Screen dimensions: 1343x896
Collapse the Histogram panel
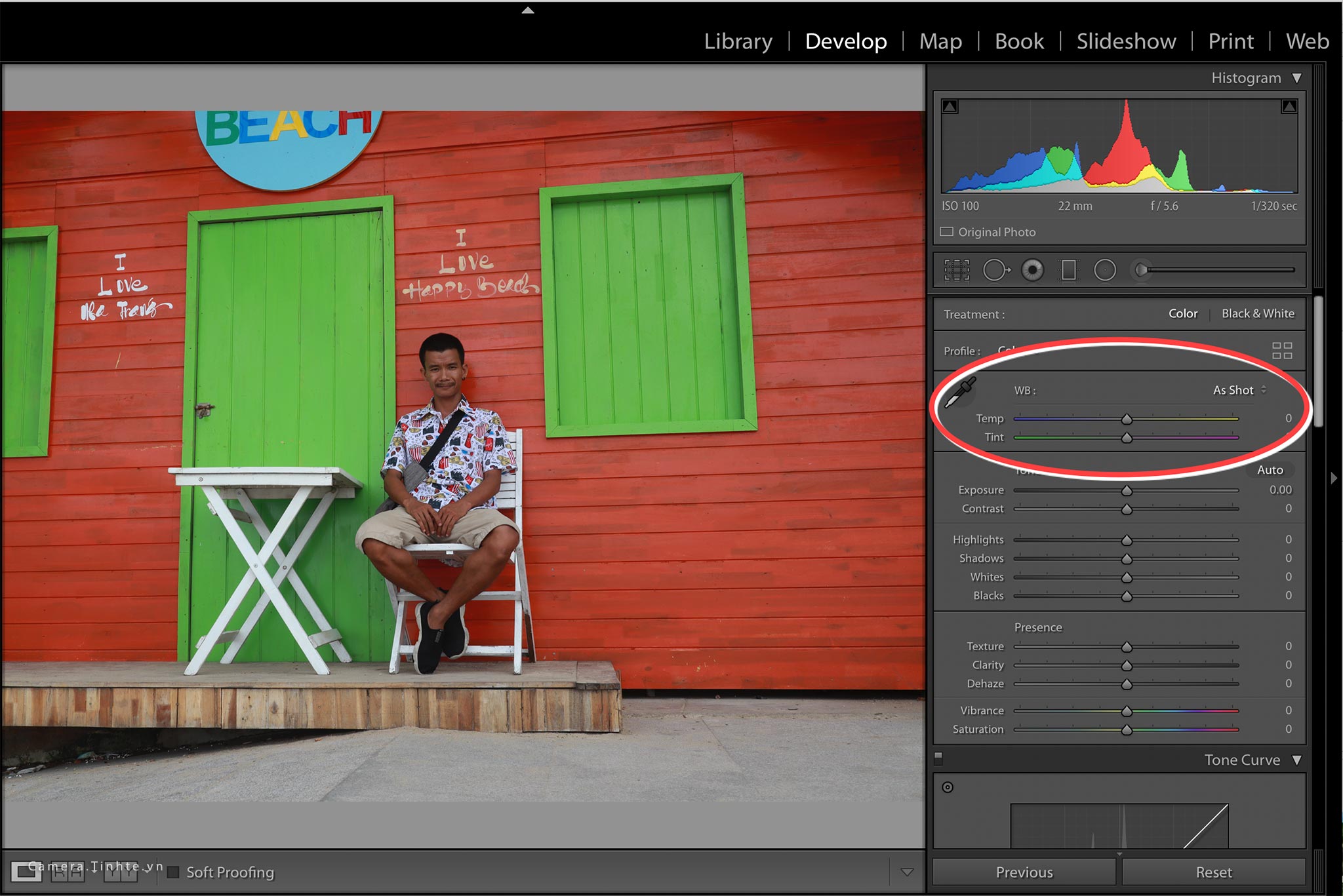tap(1296, 78)
